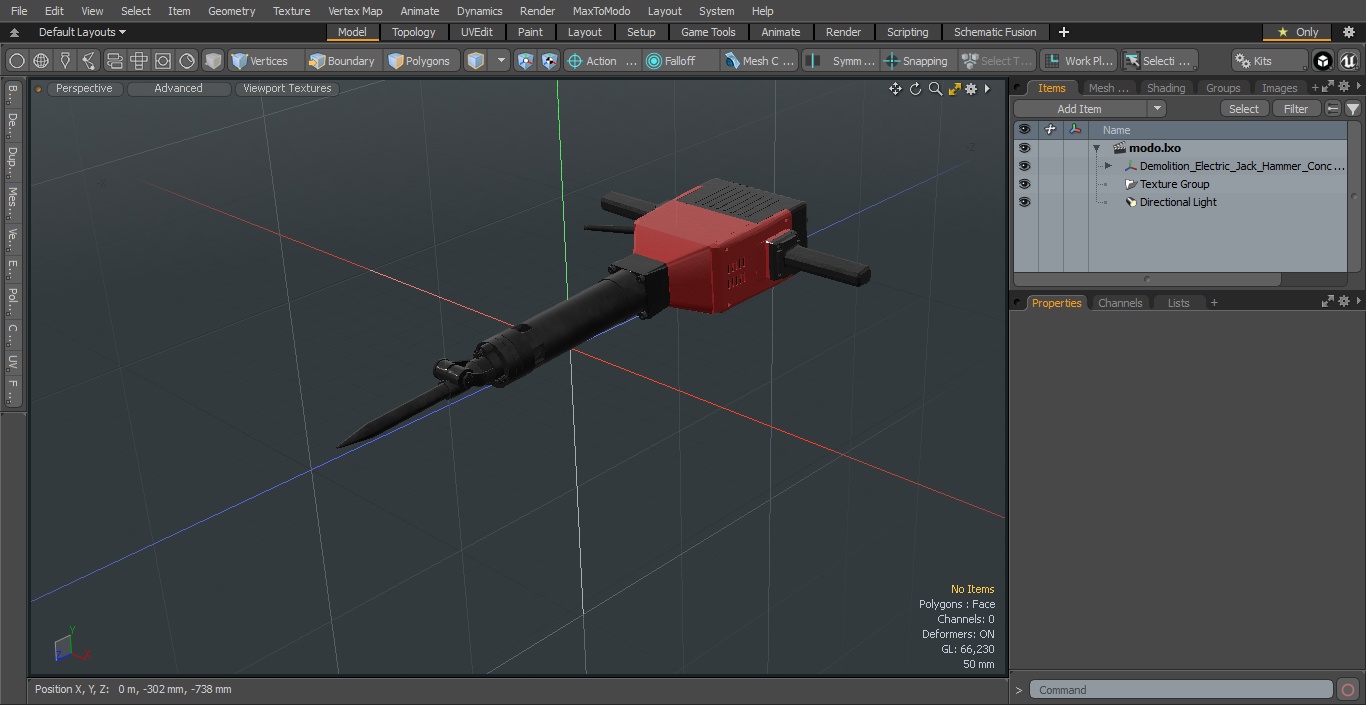Toggle visibility of modo.lxo scene
Image resolution: width=1366 pixels, height=705 pixels.
[1024, 148]
